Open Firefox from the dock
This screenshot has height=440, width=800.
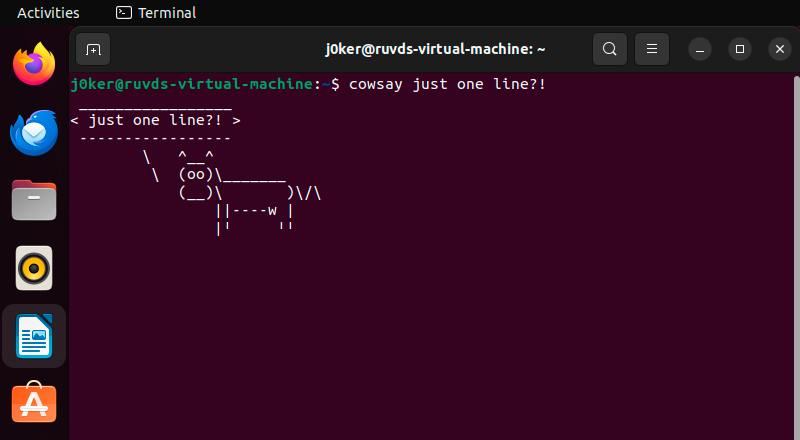click(x=34, y=64)
